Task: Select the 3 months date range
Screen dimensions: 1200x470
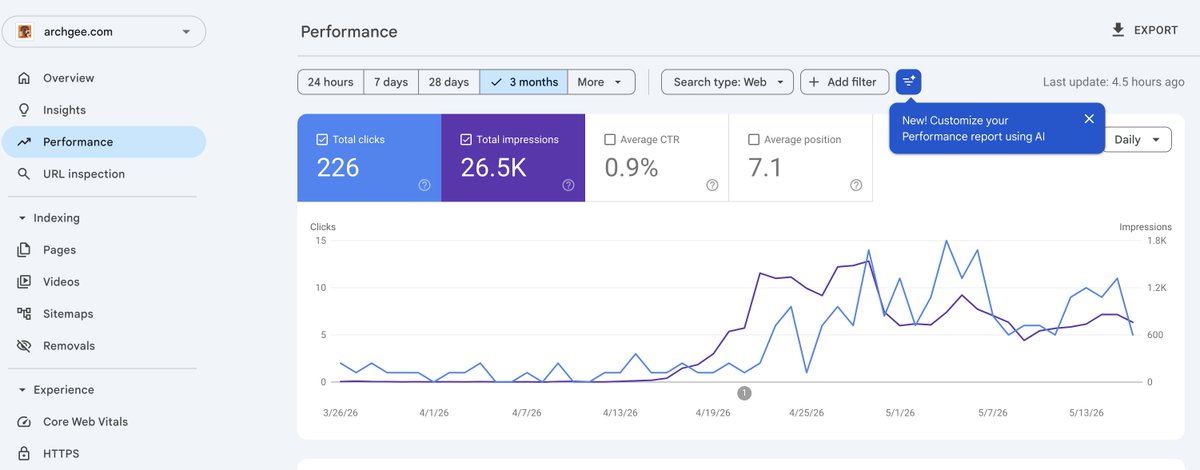Action: tap(524, 82)
